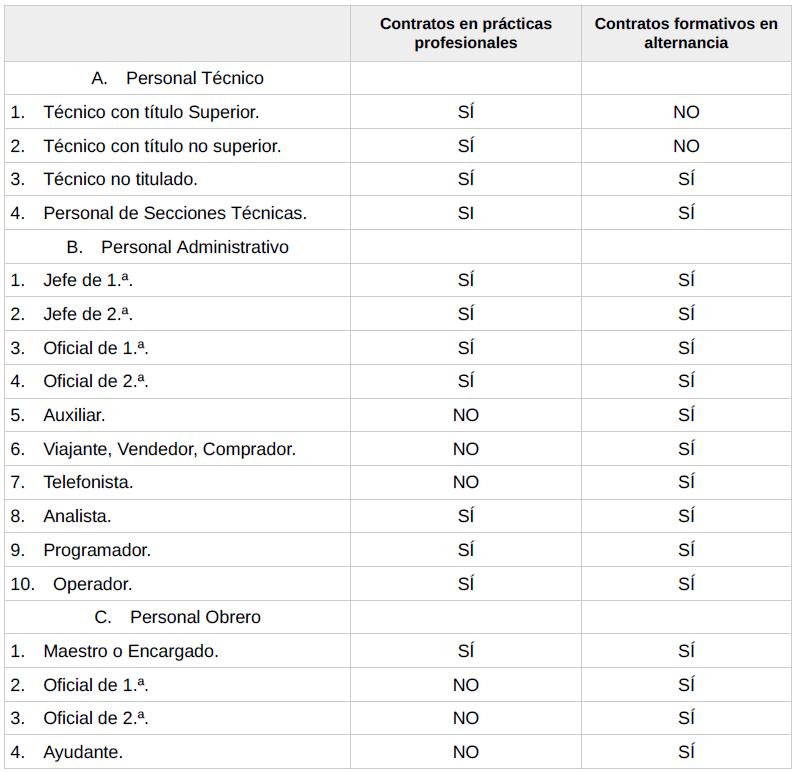The width and height of the screenshot is (796, 772).
Task: Select the "Jefe de 1.ª" row label
Action: (88, 280)
